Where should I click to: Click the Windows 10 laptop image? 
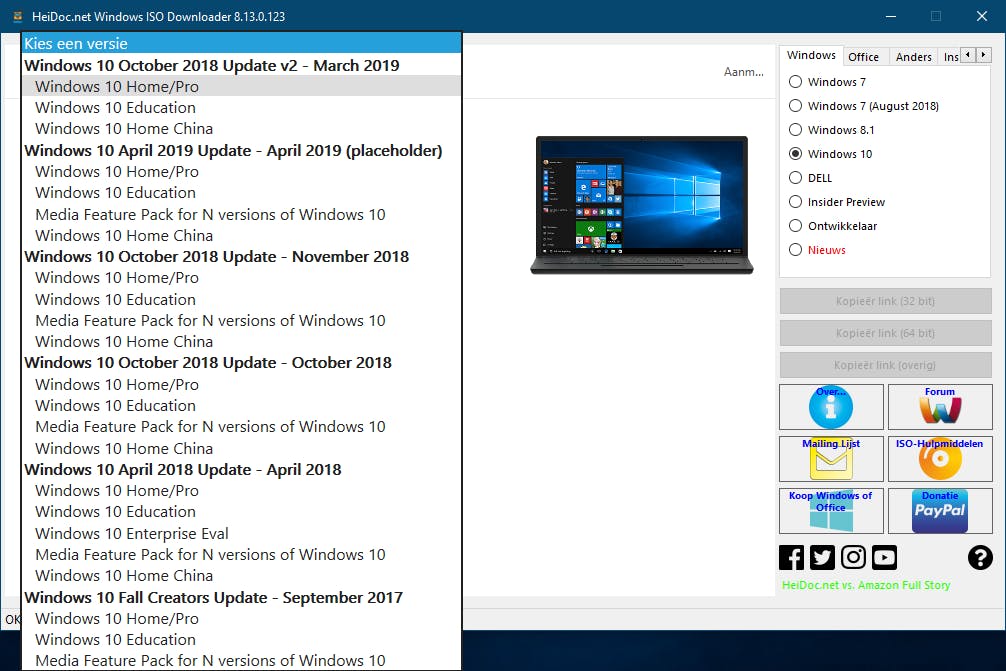642,205
